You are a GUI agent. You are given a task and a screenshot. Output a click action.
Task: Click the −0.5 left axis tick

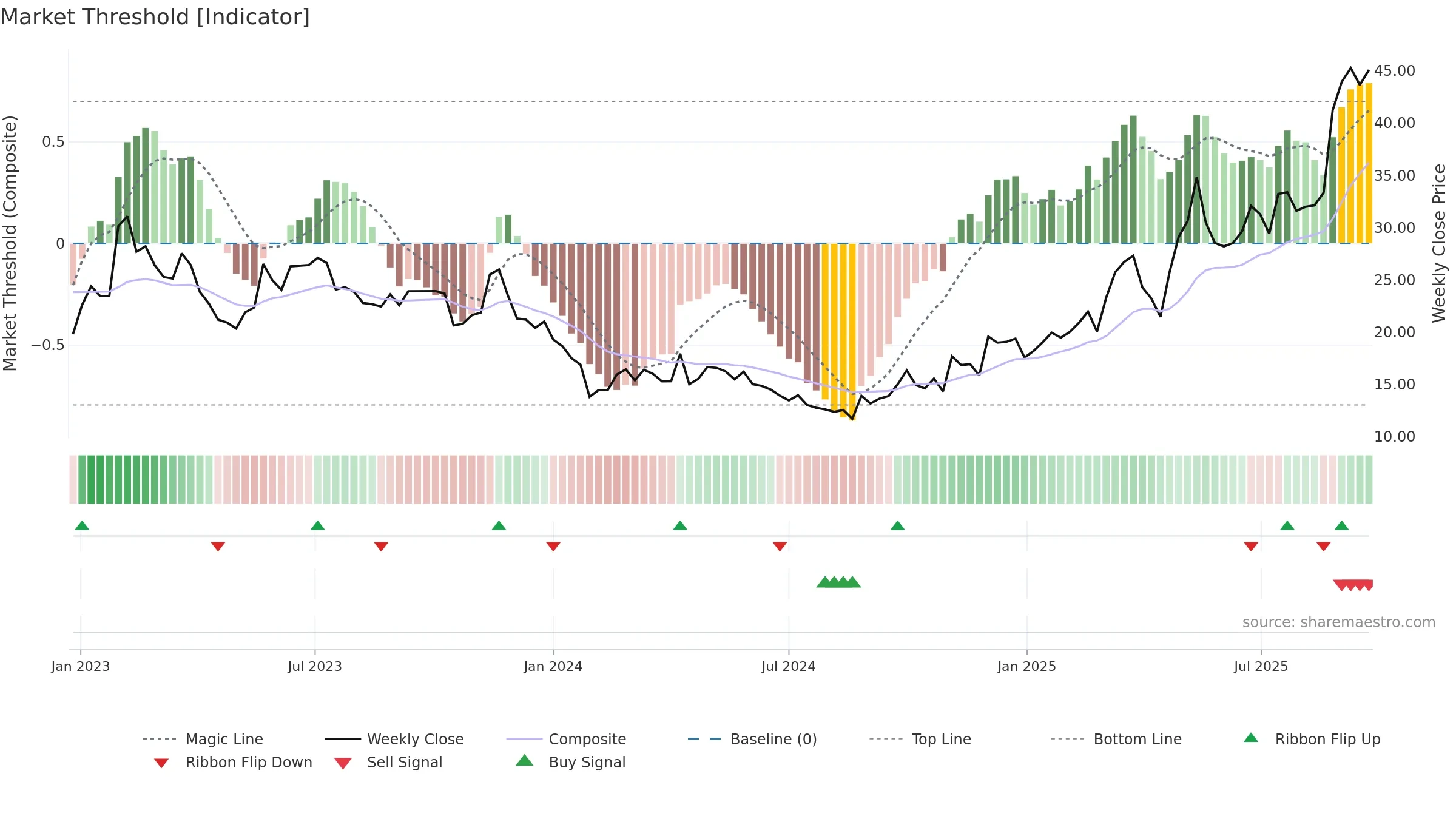click(x=48, y=345)
